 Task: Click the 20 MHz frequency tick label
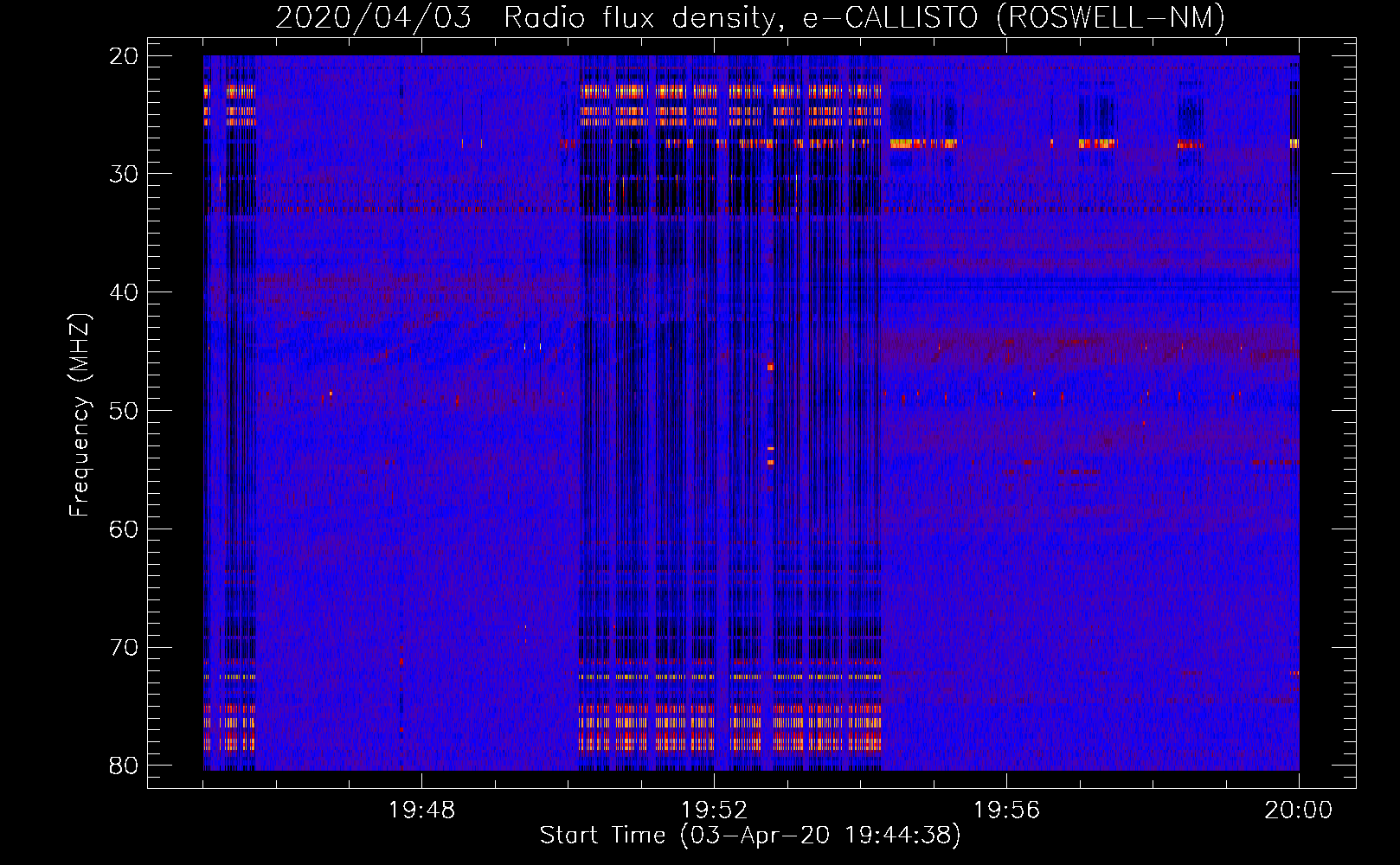click(124, 56)
